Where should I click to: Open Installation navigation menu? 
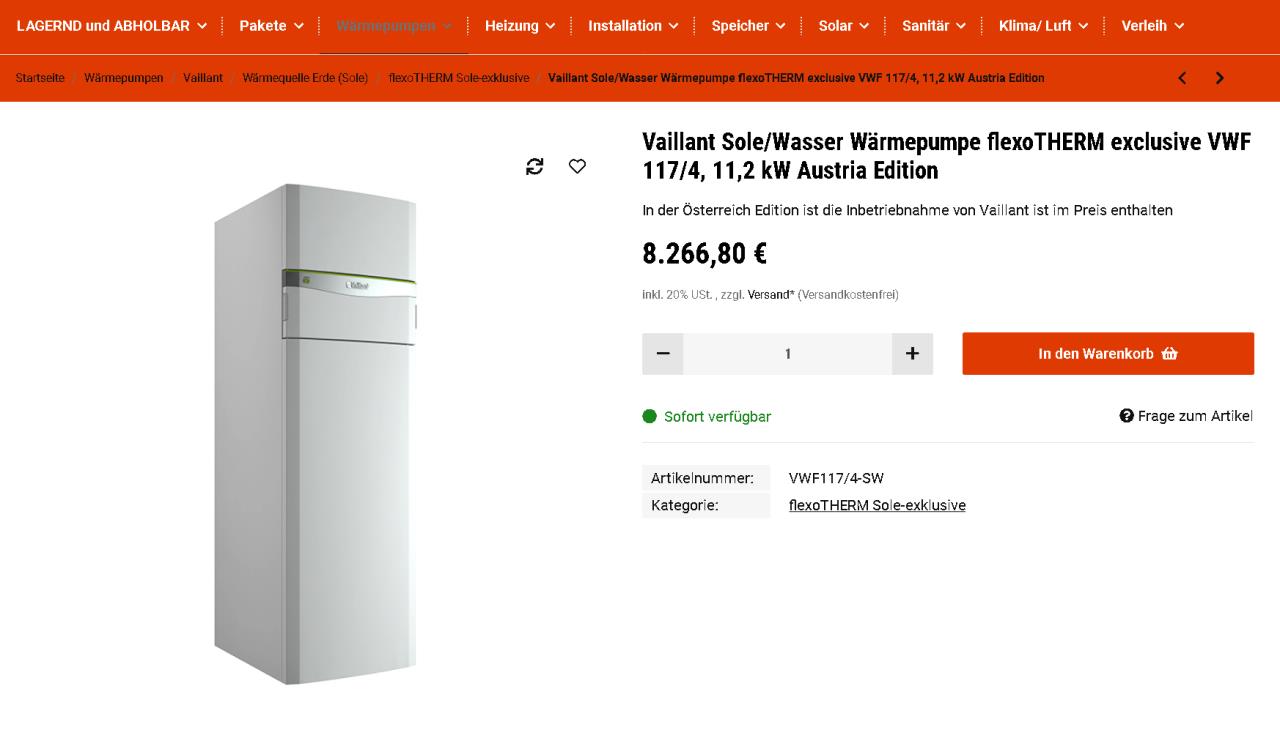pos(633,26)
